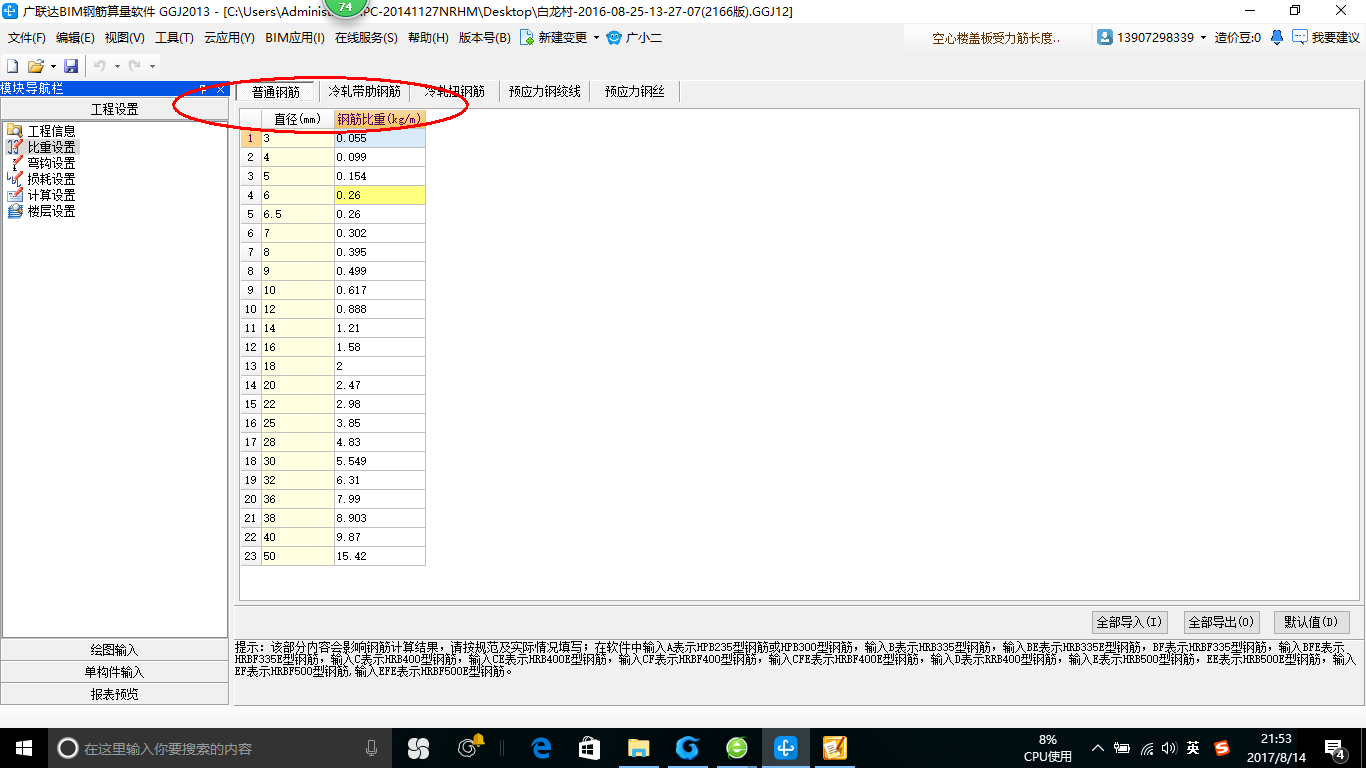
Task: Open the 工具(T) menu
Action: pyautogui.click(x=174, y=38)
